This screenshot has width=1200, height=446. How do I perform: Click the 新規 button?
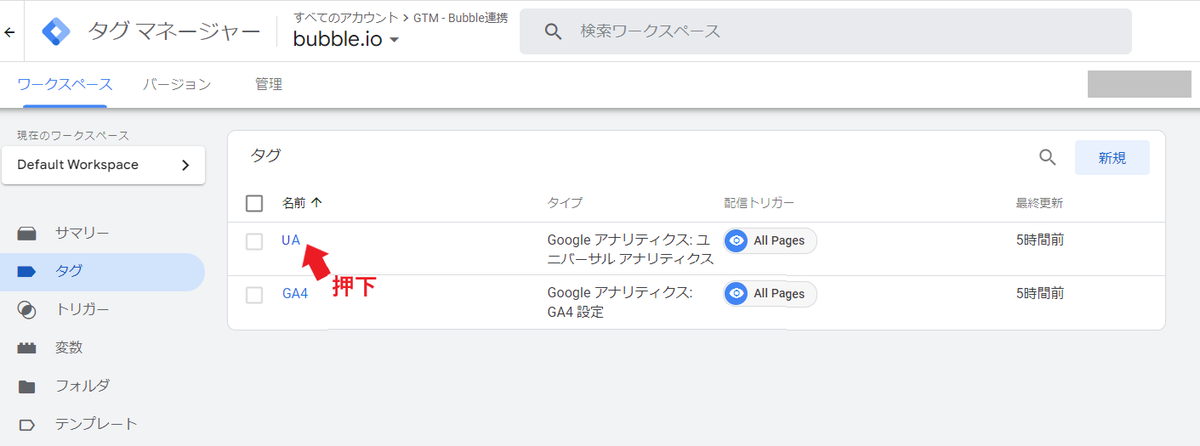pyautogui.click(x=1112, y=158)
